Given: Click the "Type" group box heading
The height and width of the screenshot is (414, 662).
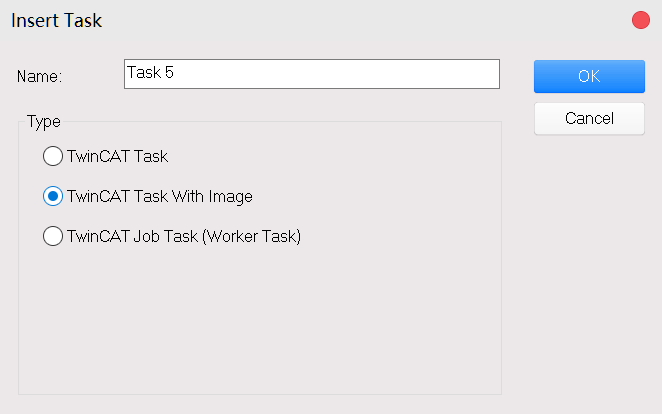Looking at the screenshot, I should click(x=43, y=122).
